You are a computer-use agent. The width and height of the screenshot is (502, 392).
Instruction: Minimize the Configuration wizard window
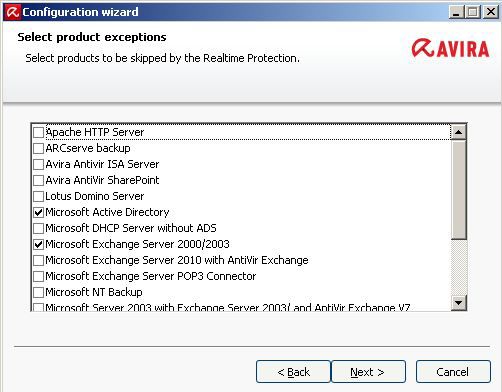click(456, 12)
